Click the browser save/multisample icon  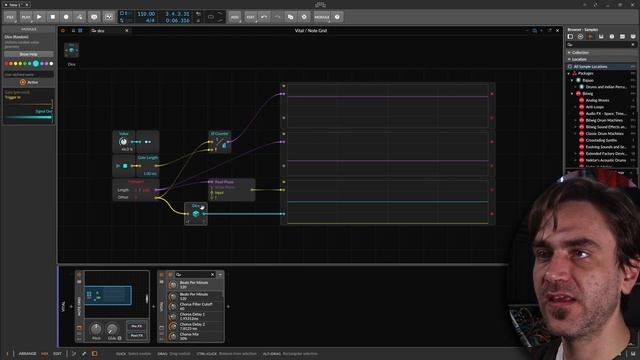coord(601,37)
